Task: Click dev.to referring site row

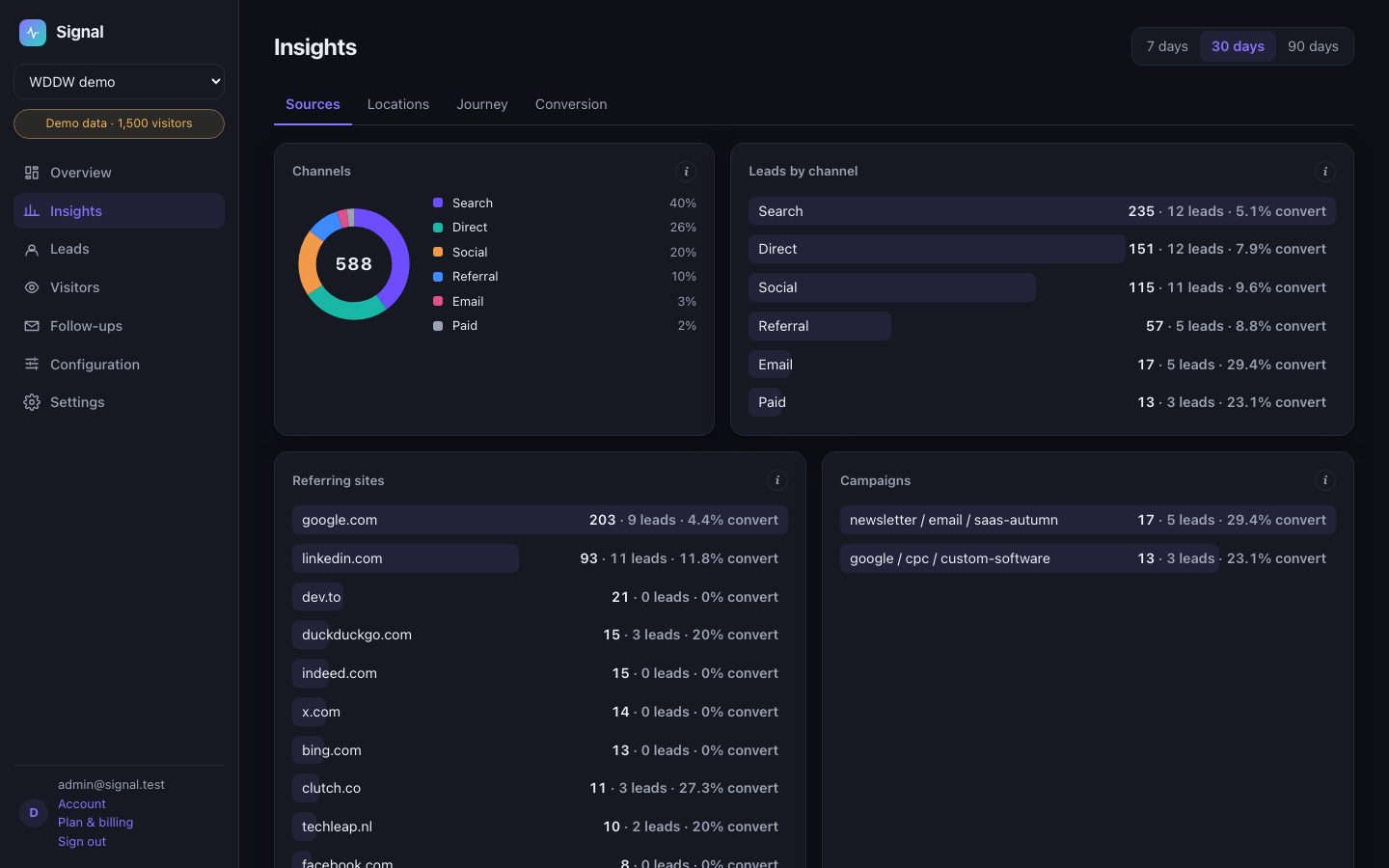Action: pos(540,597)
